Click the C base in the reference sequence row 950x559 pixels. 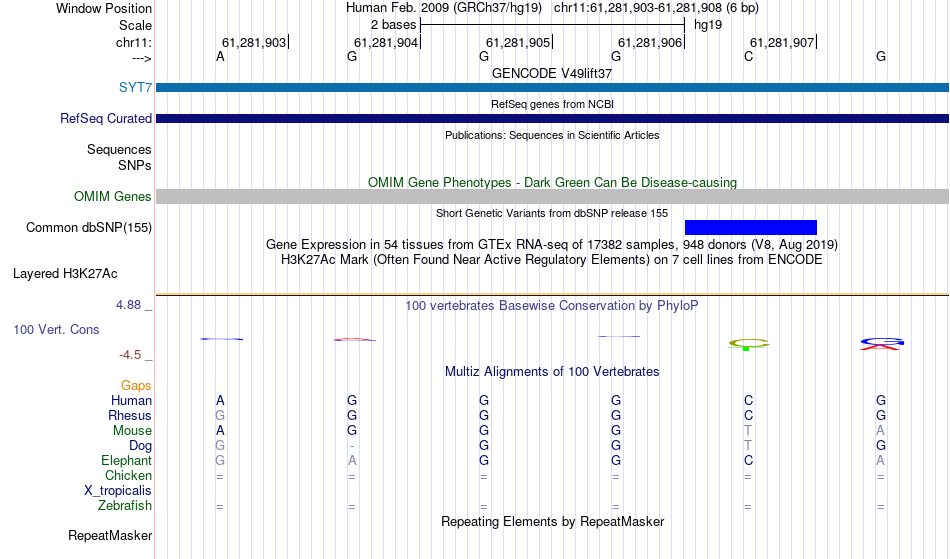748,56
